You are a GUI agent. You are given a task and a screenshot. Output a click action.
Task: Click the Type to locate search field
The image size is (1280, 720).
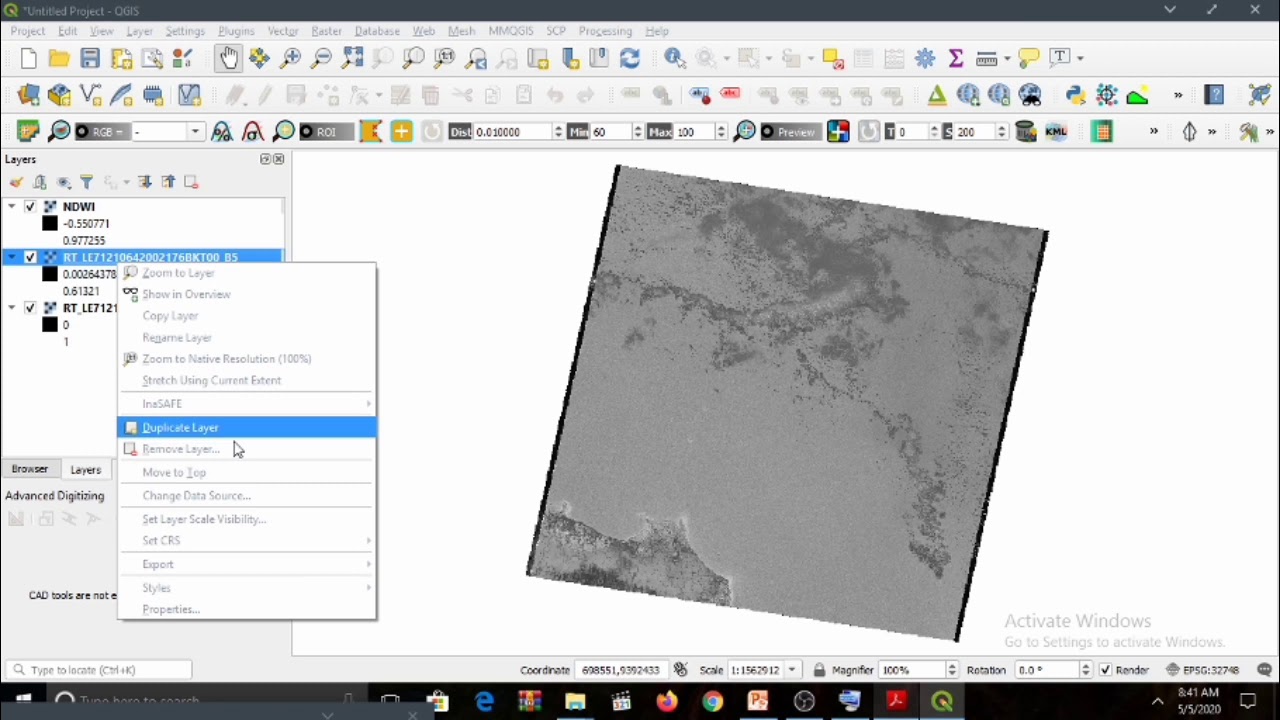tap(97, 670)
